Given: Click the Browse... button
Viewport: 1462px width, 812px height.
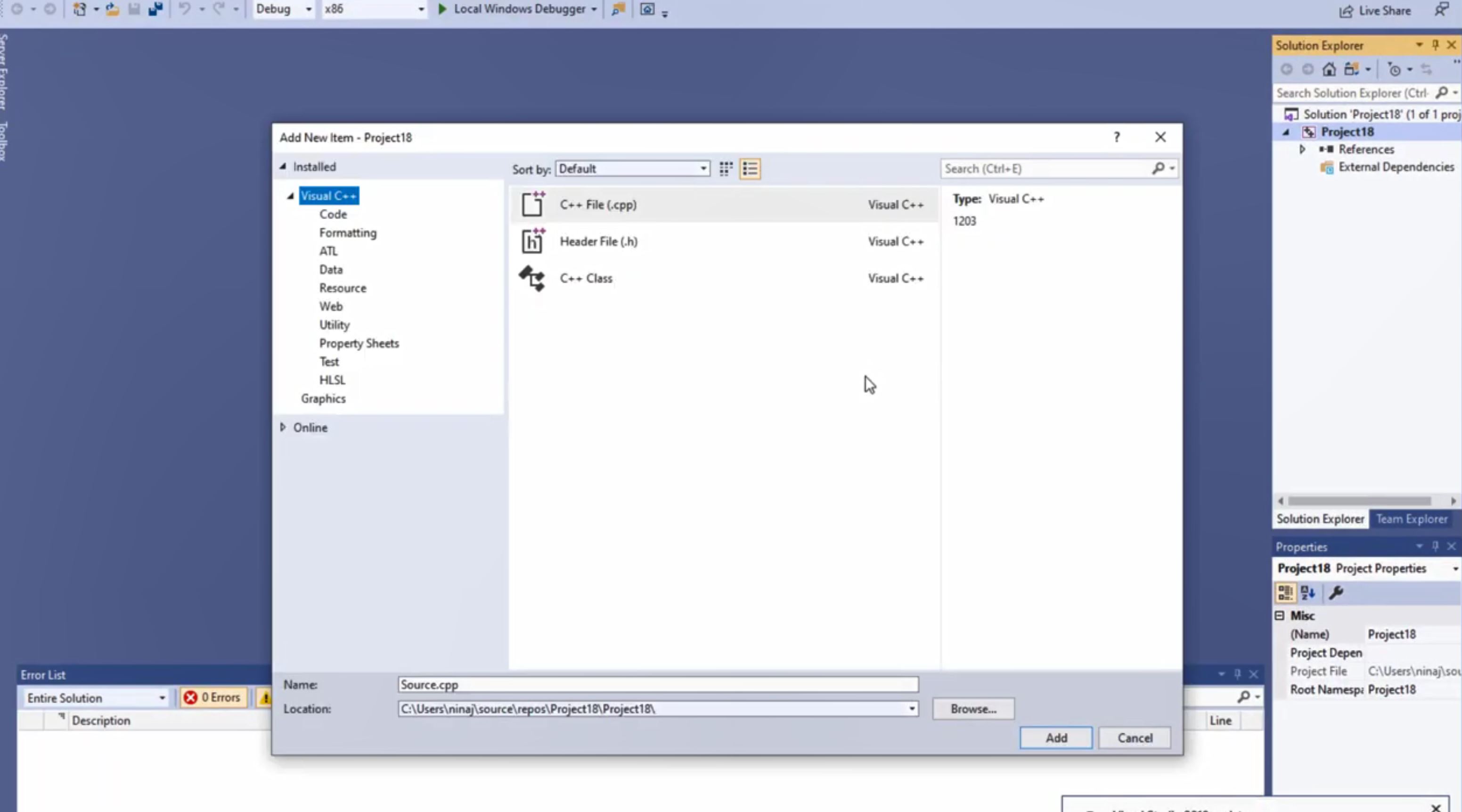Looking at the screenshot, I should (x=973, y=709).
